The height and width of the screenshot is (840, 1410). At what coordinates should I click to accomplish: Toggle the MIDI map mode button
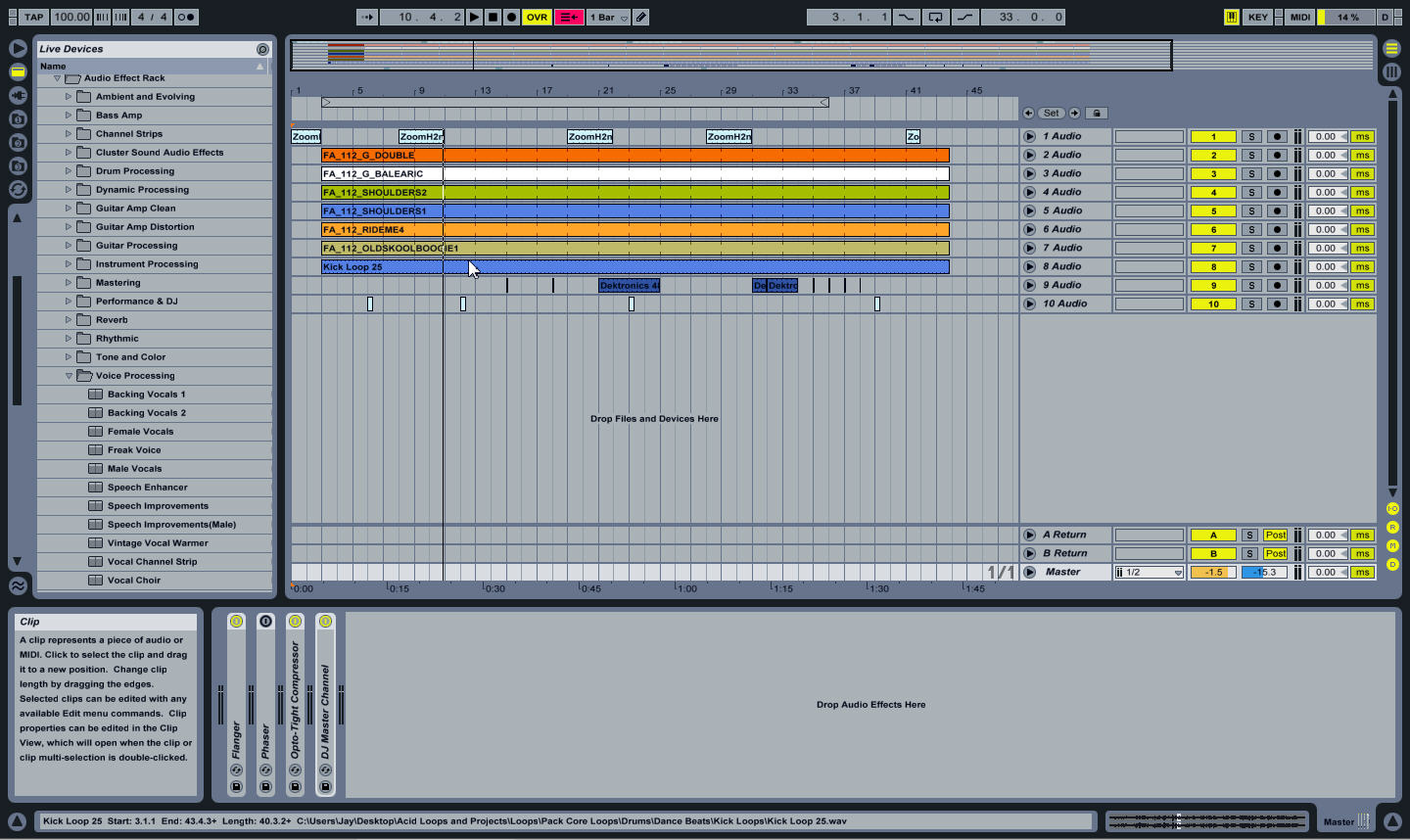point(1299,17)
